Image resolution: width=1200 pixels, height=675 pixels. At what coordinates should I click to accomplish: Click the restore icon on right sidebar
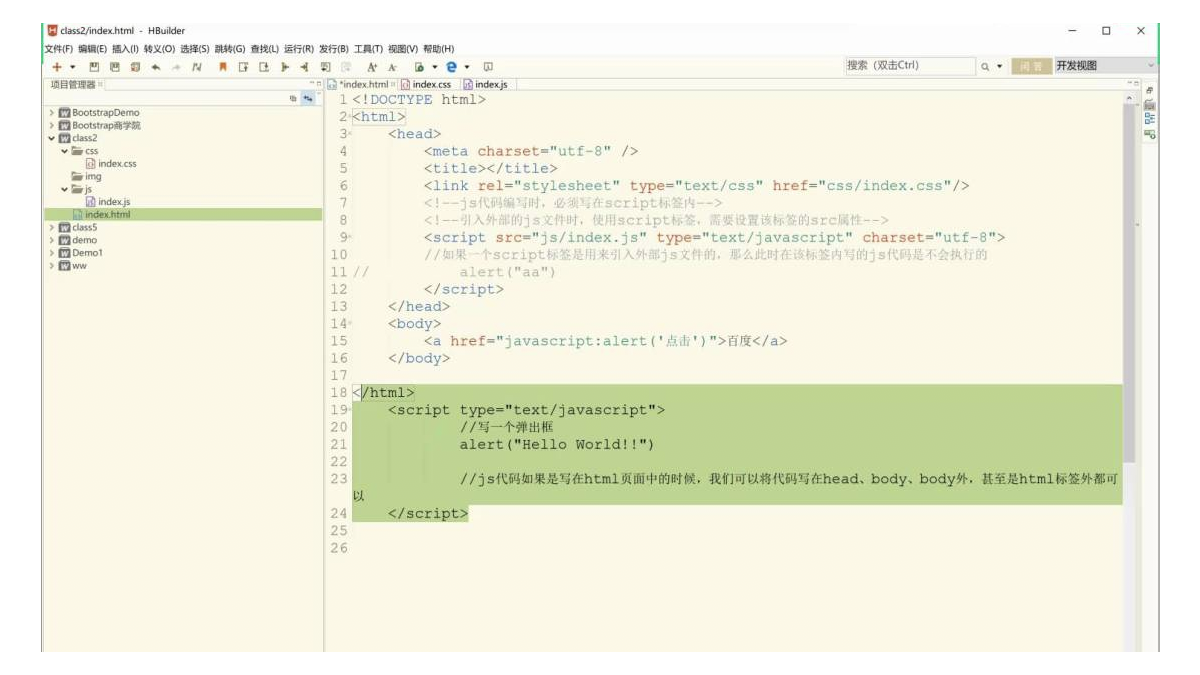[1150, 90]
